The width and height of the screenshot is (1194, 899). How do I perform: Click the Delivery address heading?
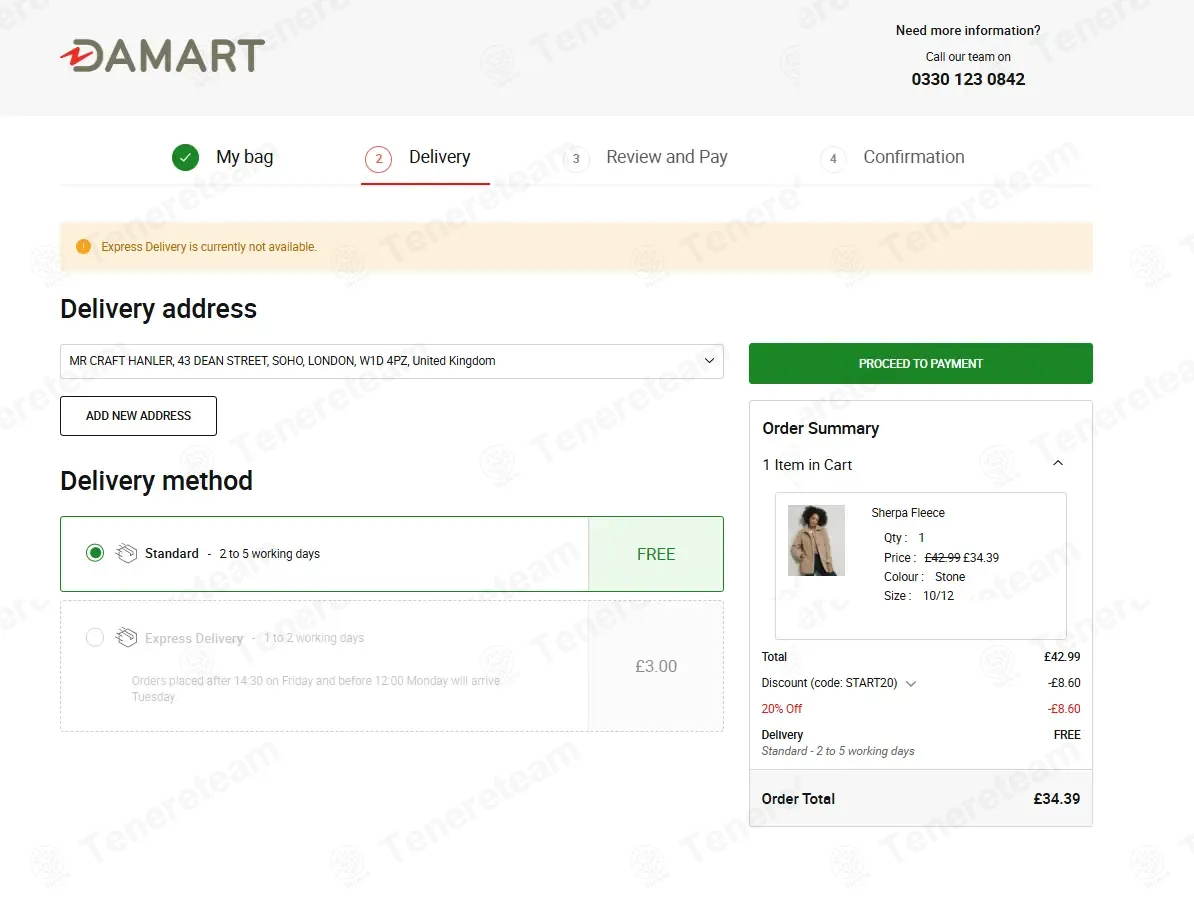click(x=158, y=309)
